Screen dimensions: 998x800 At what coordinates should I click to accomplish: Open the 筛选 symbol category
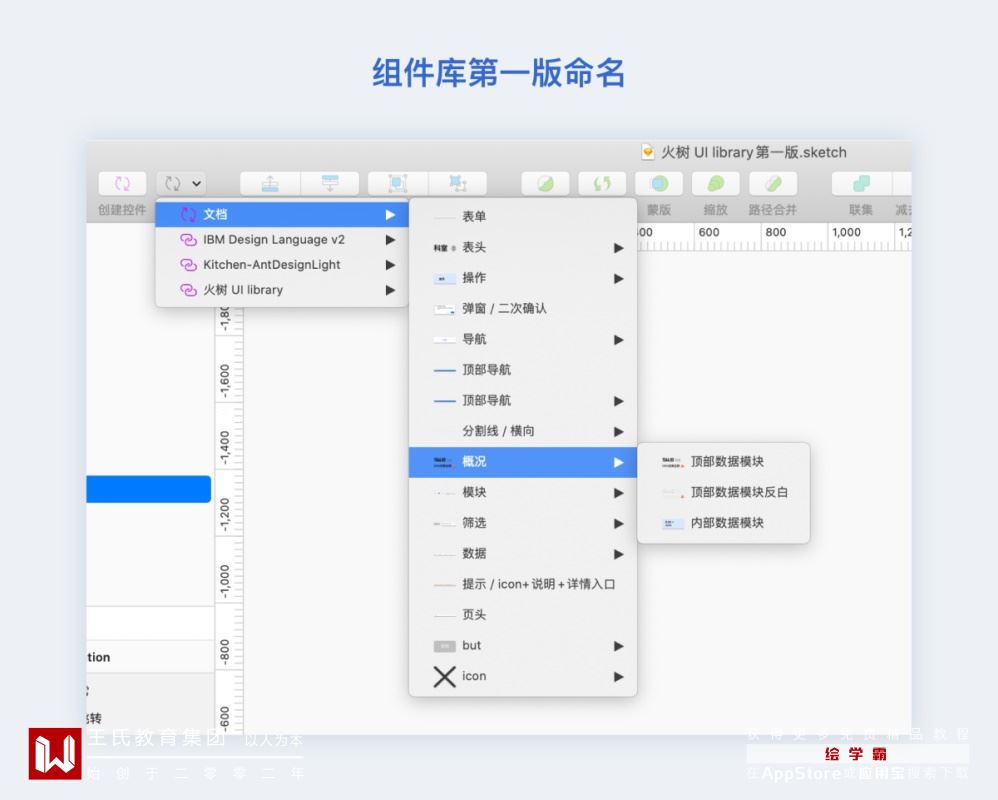coord(523,523)
